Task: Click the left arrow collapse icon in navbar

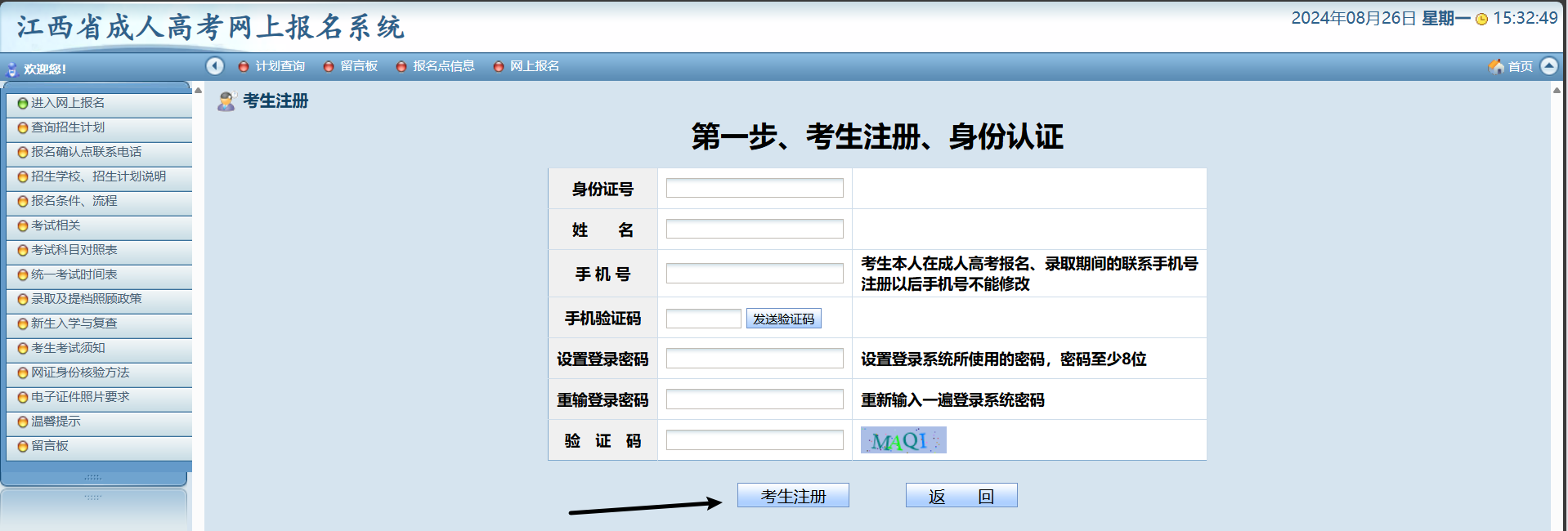Action: point(214,66)
